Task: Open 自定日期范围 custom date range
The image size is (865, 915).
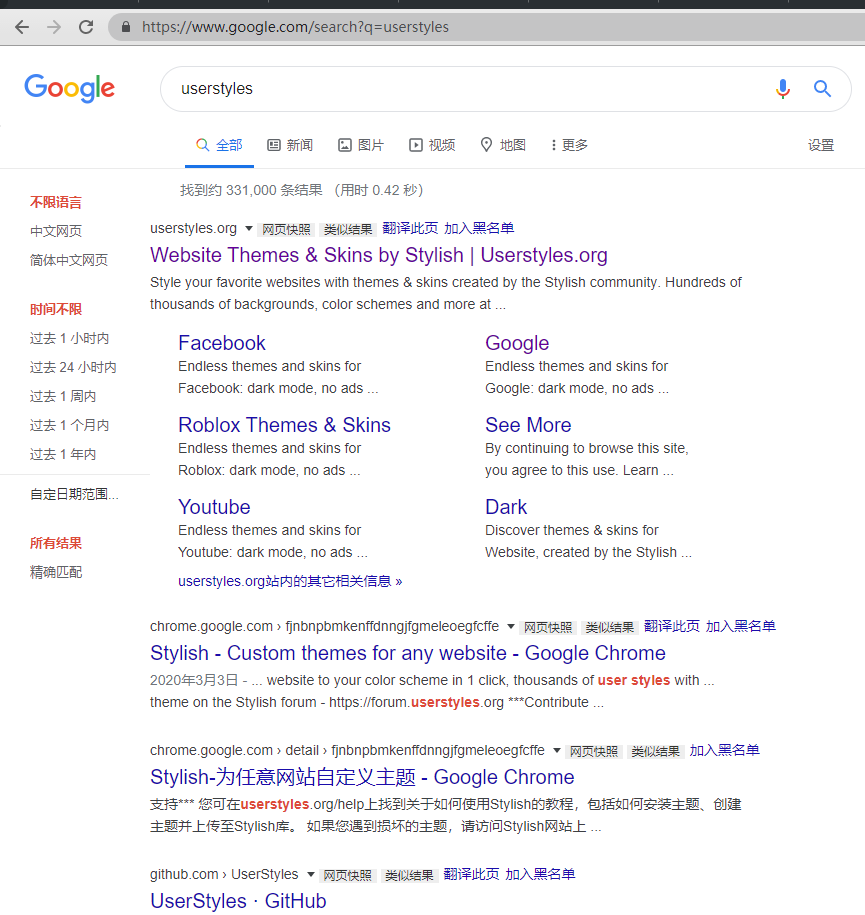Action: [74, 494]
